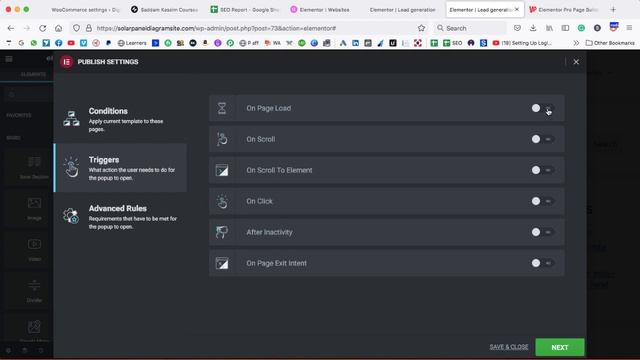640x360 pixels.
Task: Close the Publish Settings dialog
Action: tap(576, 62)
